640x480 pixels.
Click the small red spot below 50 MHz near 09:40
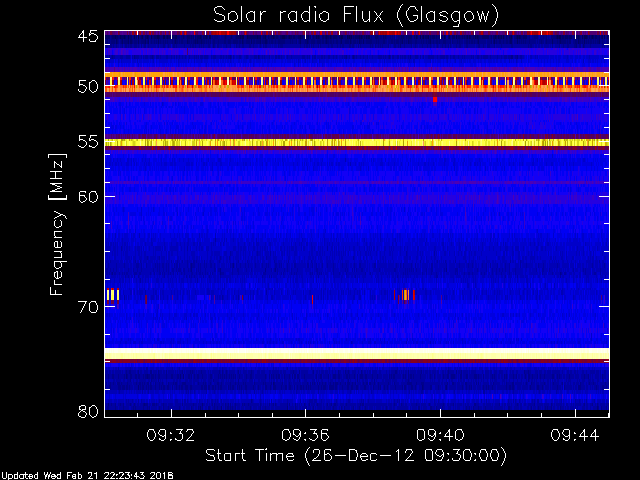435,99
